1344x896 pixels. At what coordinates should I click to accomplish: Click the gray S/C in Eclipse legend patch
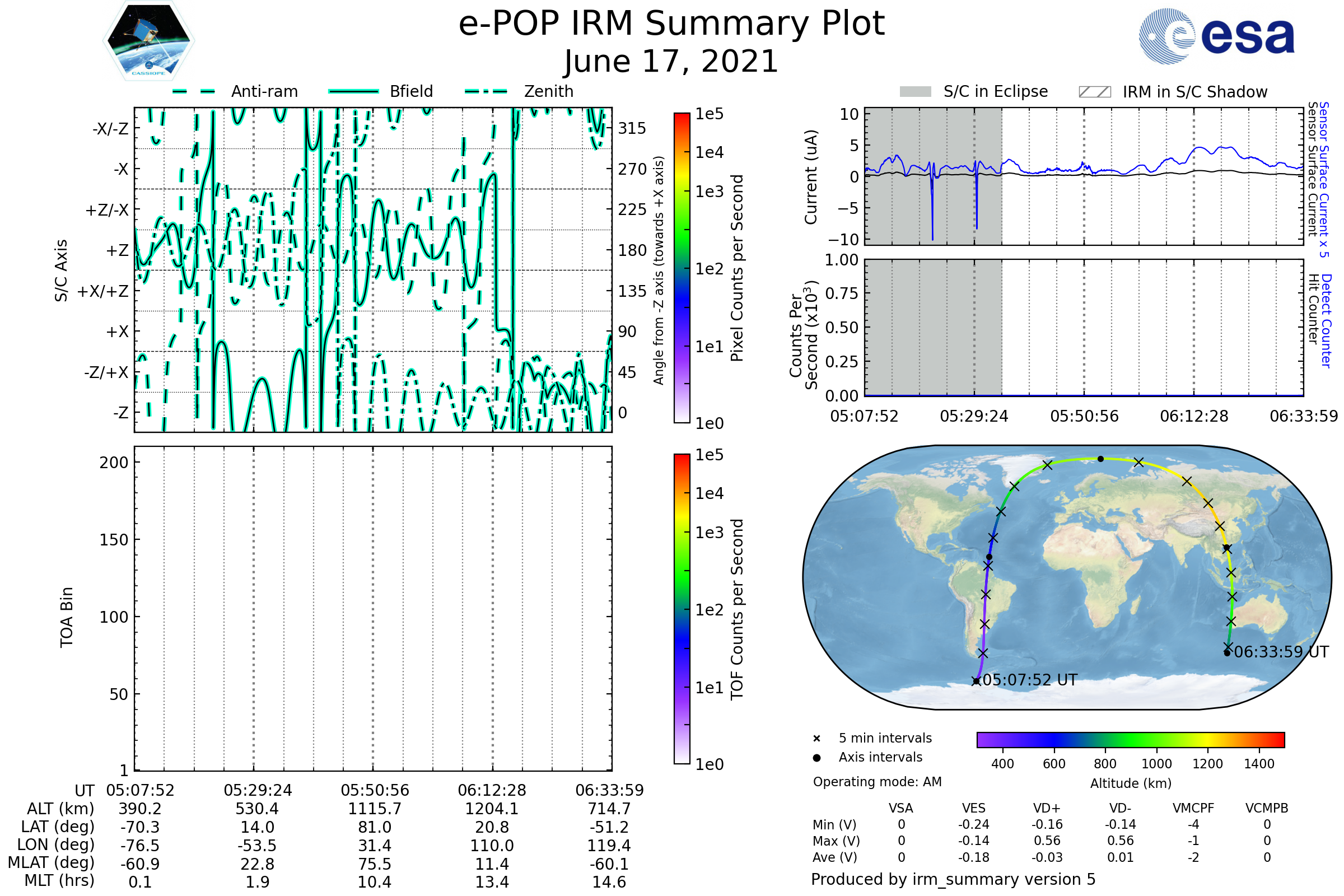tap(916, 92)
